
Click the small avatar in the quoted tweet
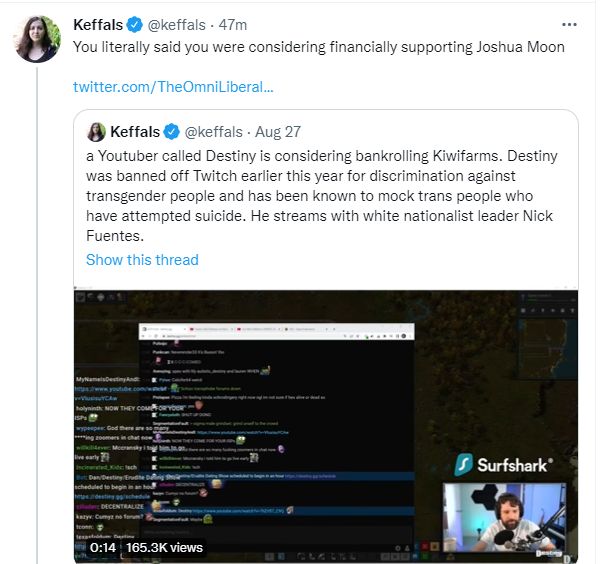[96, 132]
